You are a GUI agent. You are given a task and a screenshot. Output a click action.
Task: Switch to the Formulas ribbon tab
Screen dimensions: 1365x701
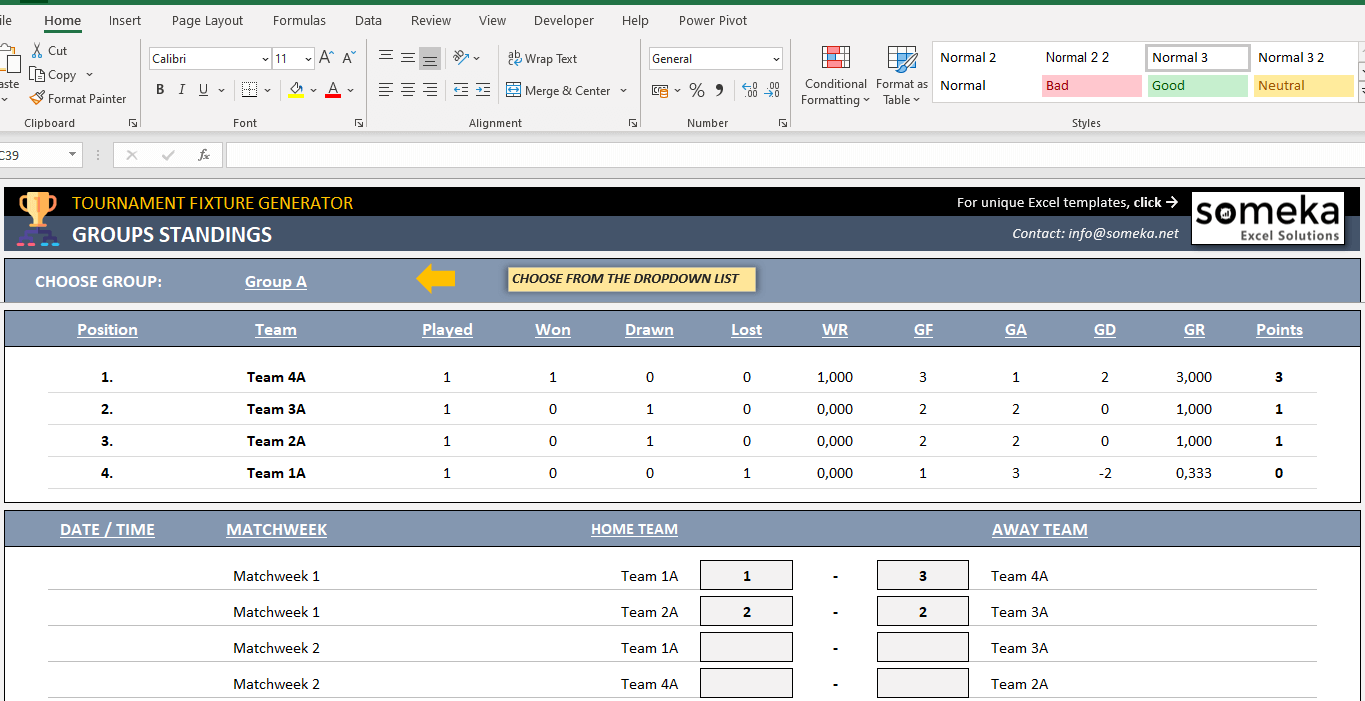(x=299, y=20)
